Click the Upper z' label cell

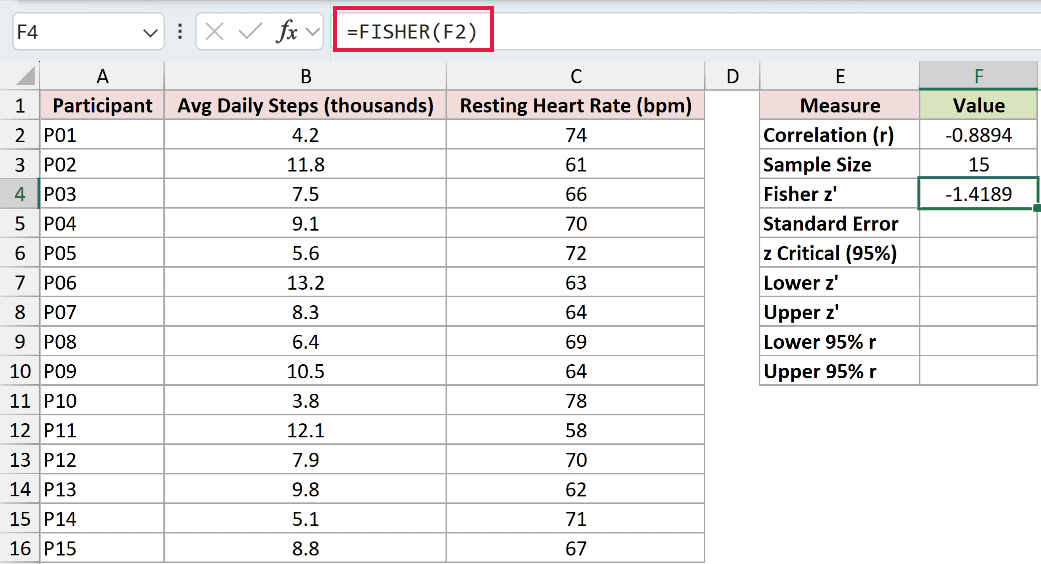coord(840,312)
